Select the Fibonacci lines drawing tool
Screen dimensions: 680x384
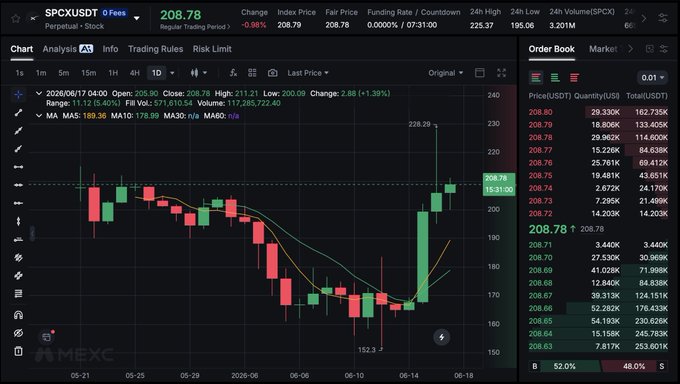tap(18, 294)
